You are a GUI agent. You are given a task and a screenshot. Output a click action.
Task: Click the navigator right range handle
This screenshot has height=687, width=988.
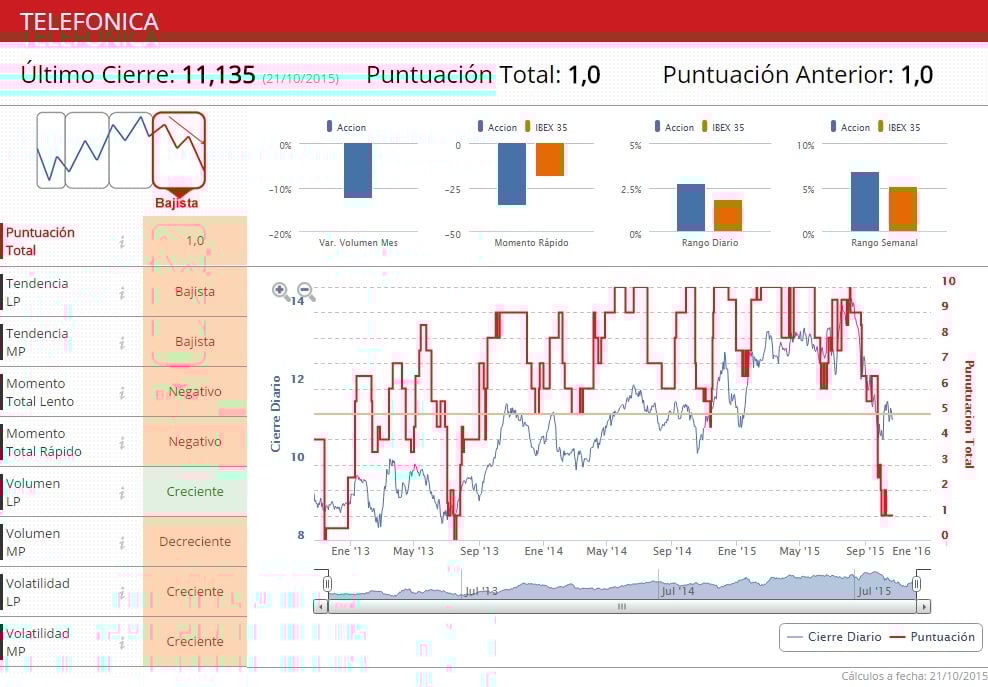(917, 584)
